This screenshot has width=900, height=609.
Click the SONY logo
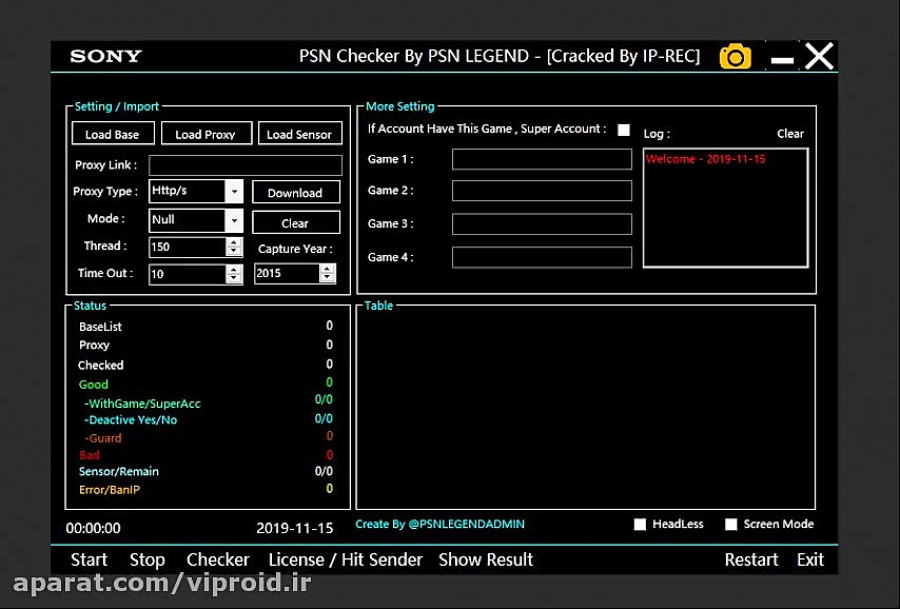pos(106,56)
